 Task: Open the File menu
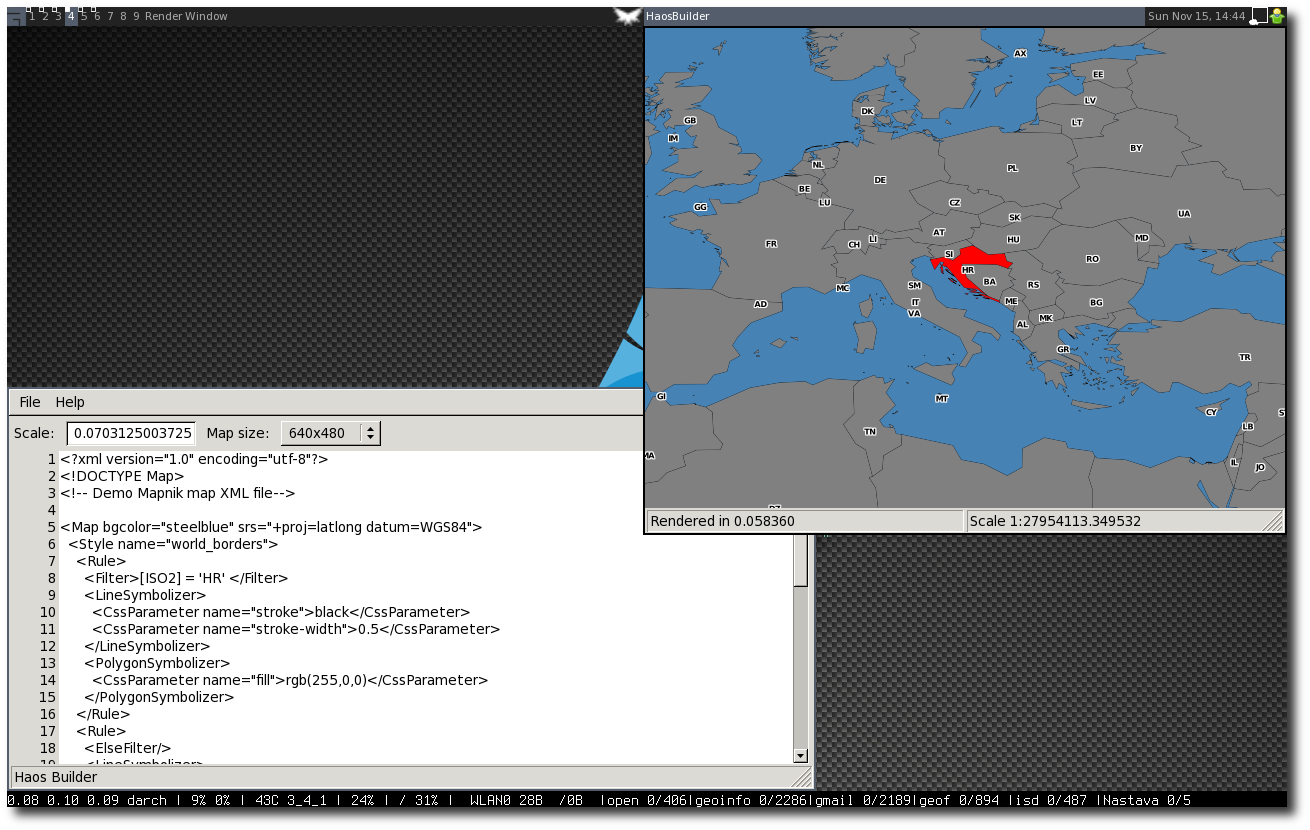coord(30,402)
